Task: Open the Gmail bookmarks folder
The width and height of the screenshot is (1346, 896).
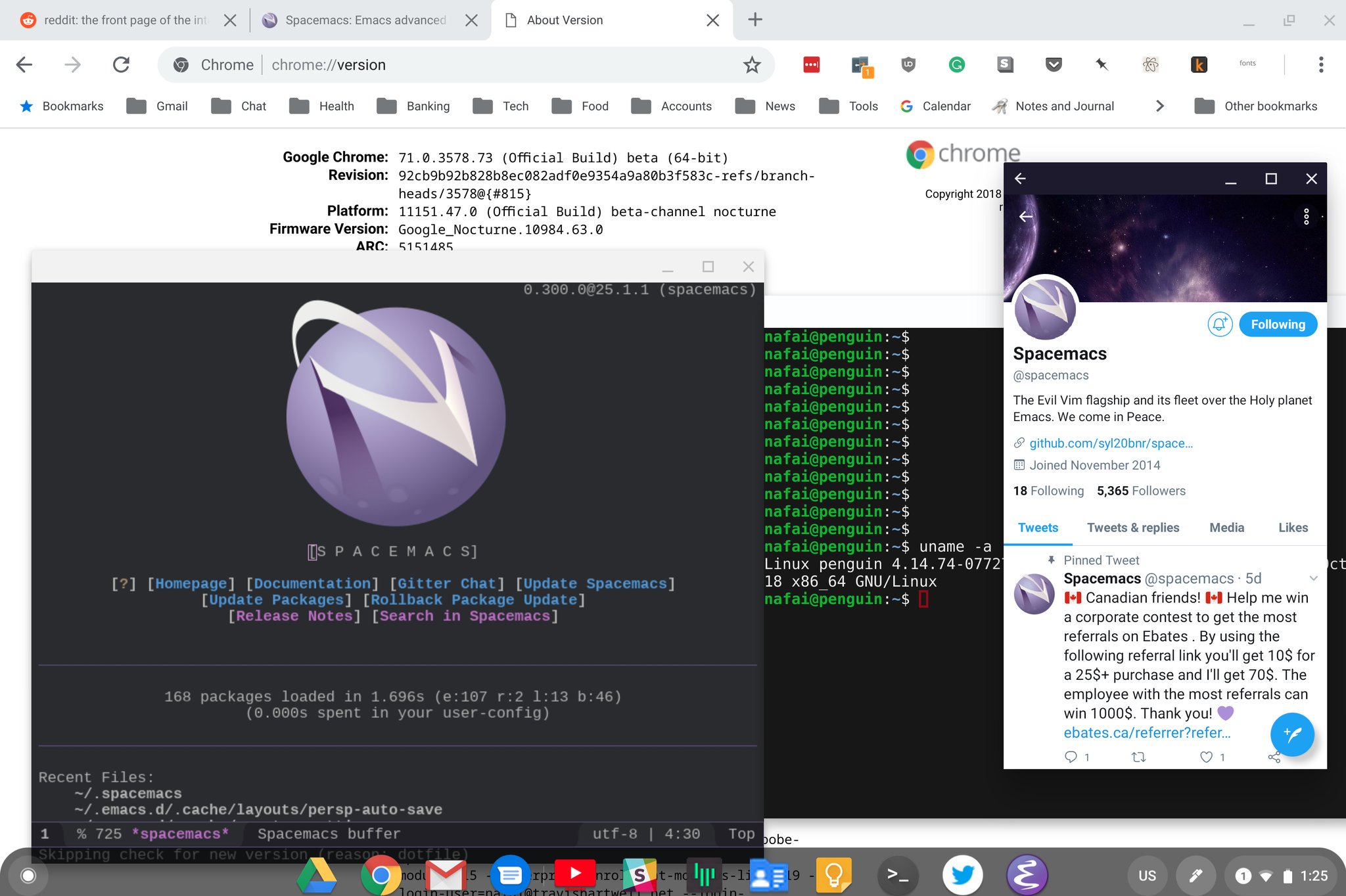Action: click(157, 106)
